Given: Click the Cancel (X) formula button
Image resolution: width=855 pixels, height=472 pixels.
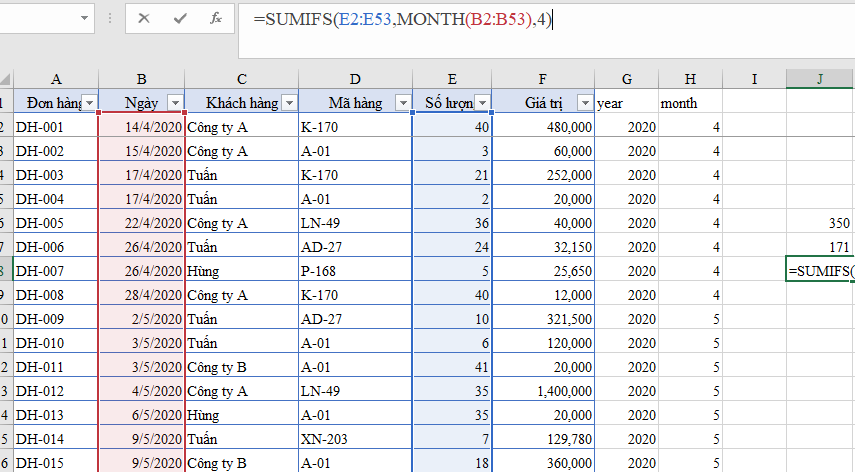Looking at the screenshot, I should (x=144, y=18).
